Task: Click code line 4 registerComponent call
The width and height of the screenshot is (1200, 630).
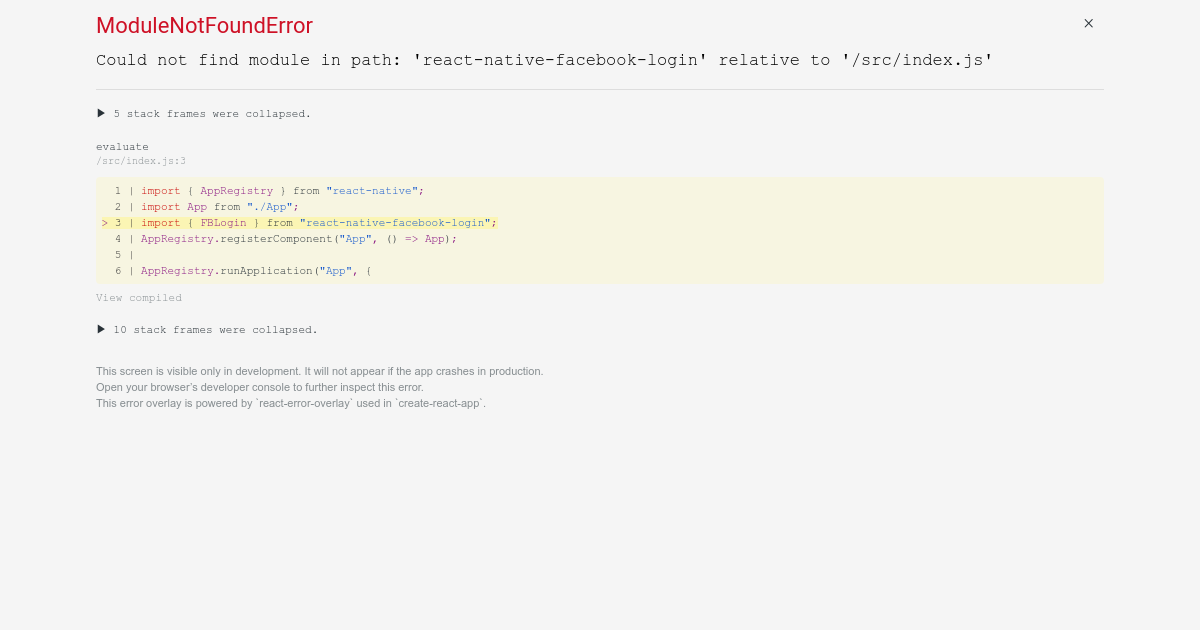Action: (x=285, y=239)
